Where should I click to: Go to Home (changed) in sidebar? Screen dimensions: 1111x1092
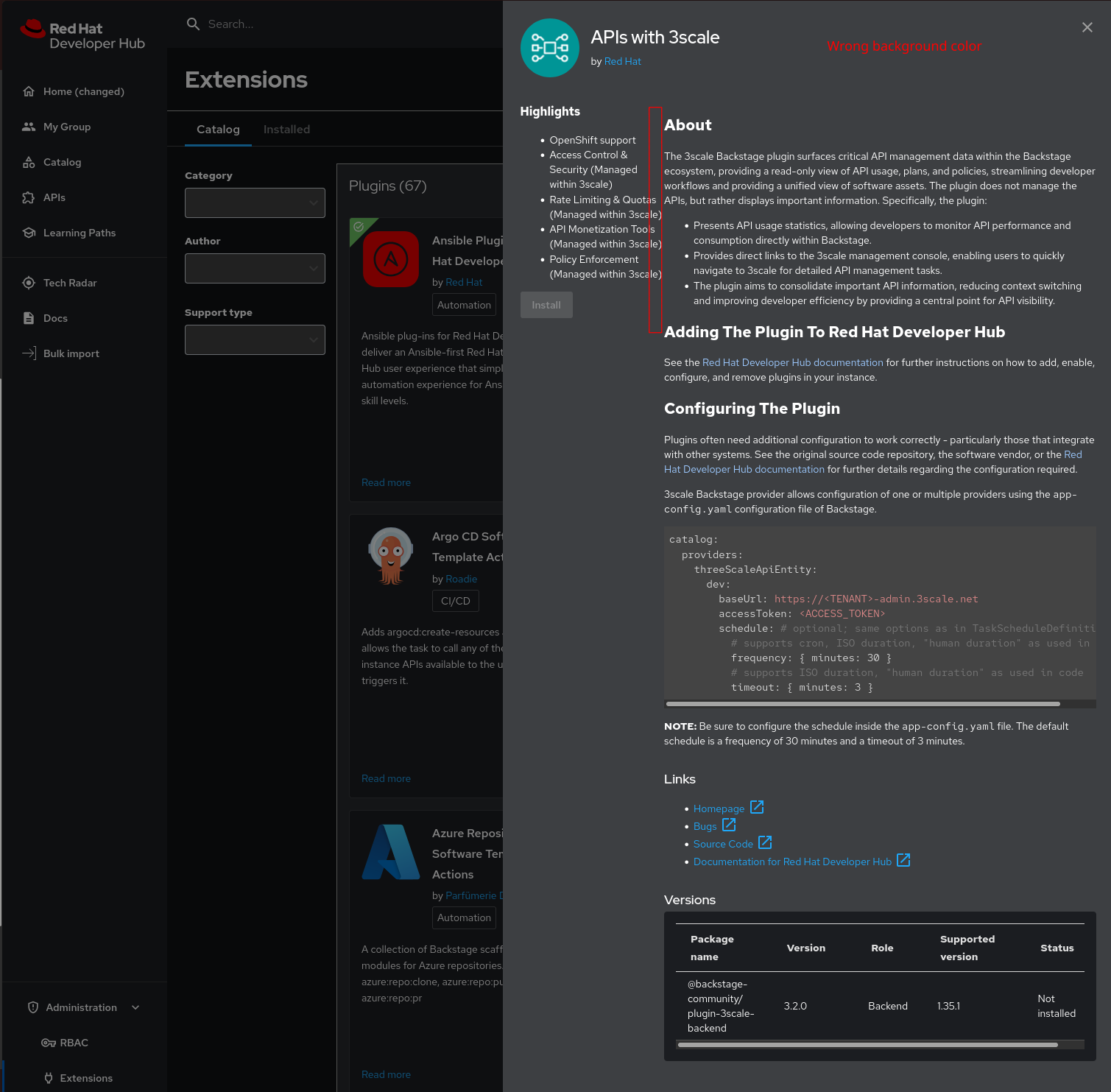coord(84,91)
